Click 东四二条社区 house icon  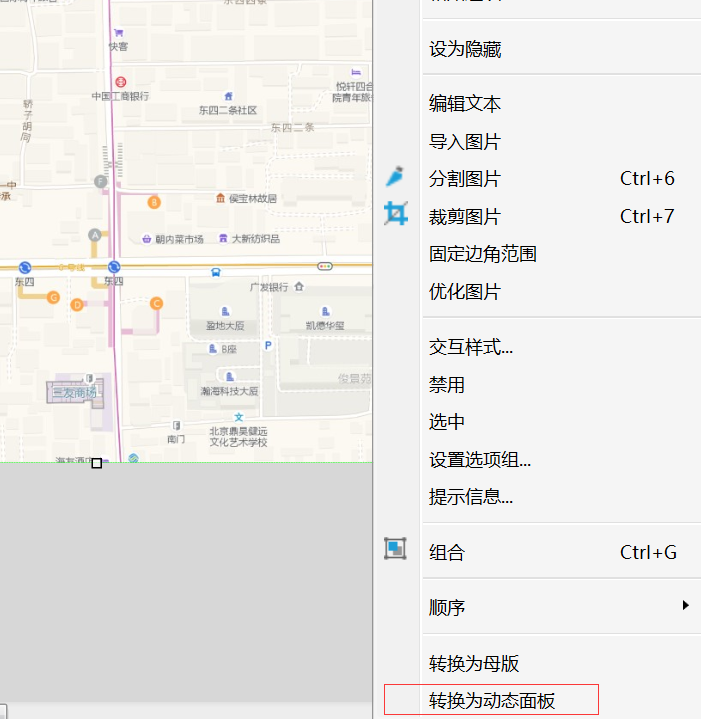(x=228, y=96)
